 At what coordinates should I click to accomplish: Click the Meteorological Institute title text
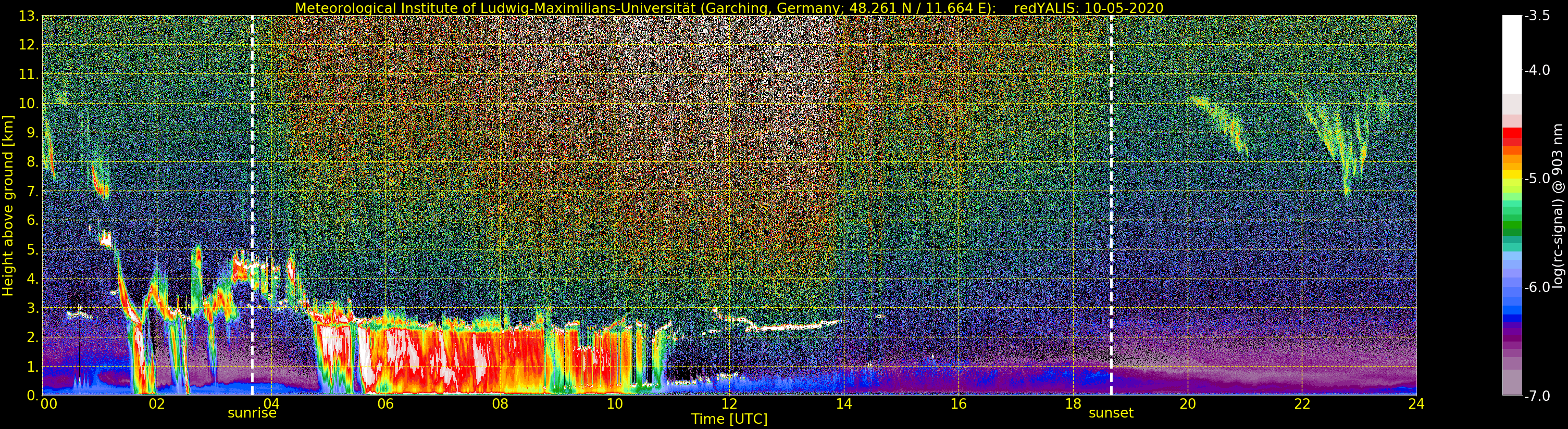(x=645, y=8)
